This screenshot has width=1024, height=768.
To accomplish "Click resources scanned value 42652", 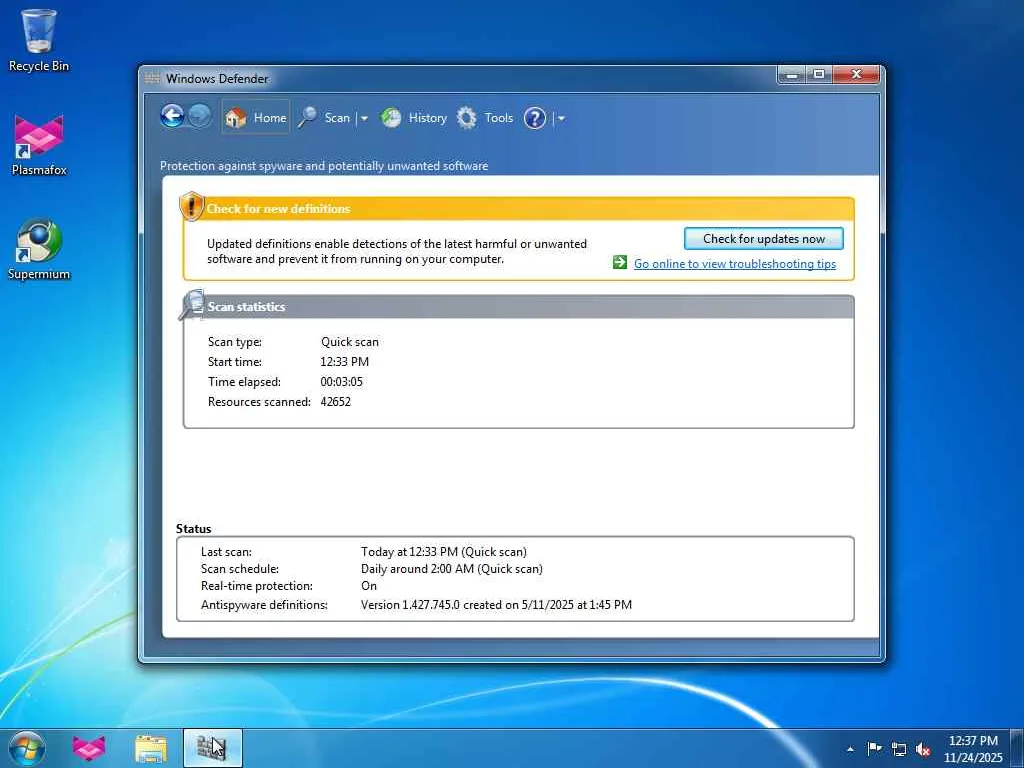I will pos(335,402).
